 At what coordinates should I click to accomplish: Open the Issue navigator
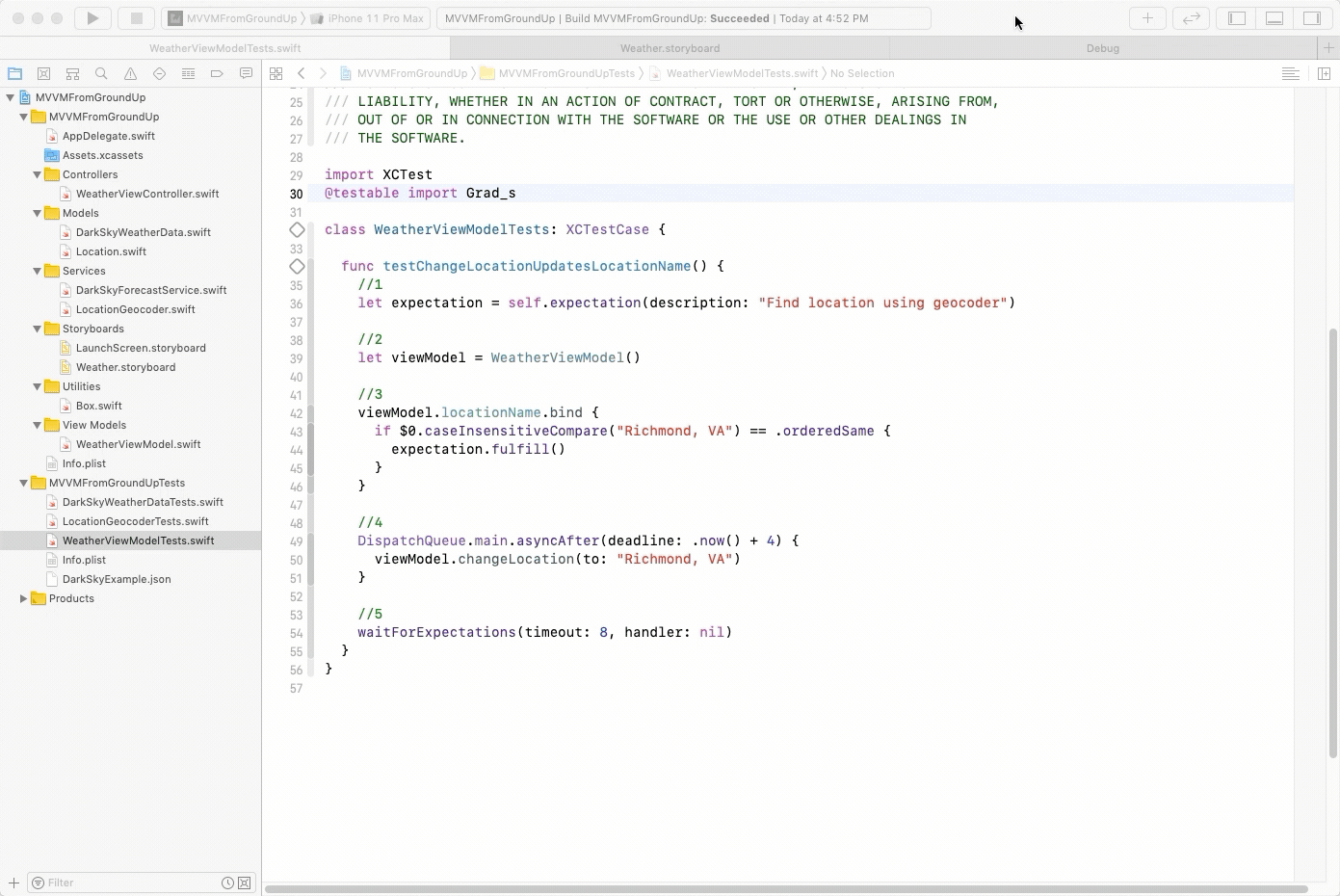click(x=130, y=73)
